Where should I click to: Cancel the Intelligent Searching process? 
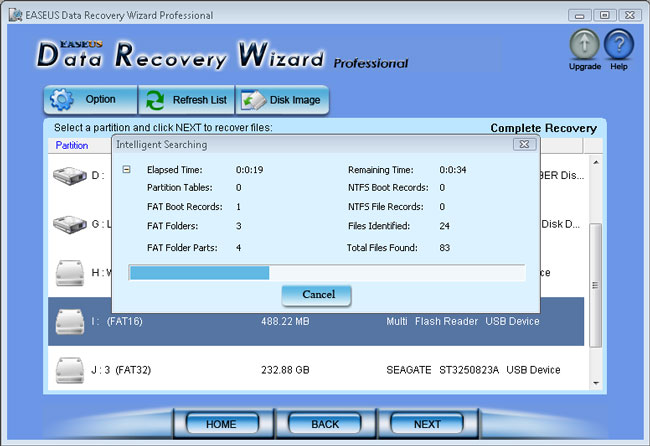coord(316,295)
